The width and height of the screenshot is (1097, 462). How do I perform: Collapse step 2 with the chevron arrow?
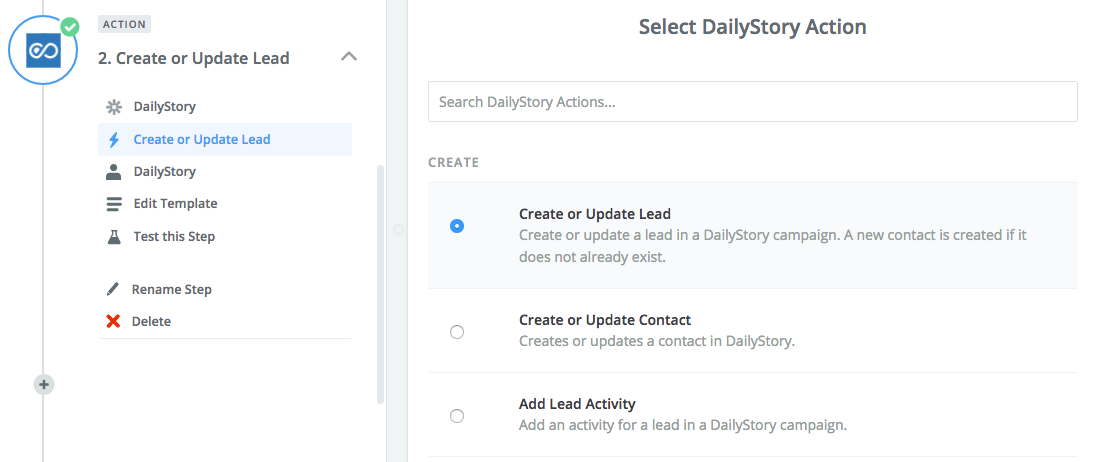tap(348, 57)
